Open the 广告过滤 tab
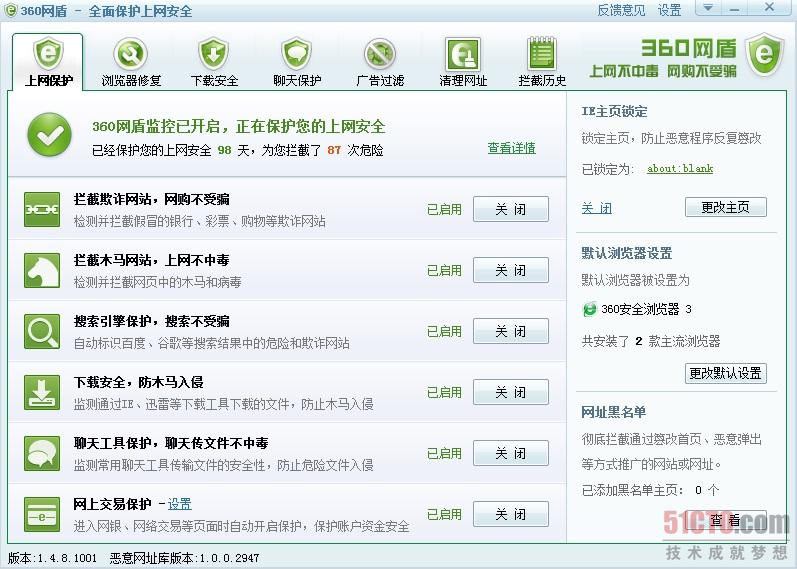The height and width of the screenshot is (569, 797). tap(380, 62)
